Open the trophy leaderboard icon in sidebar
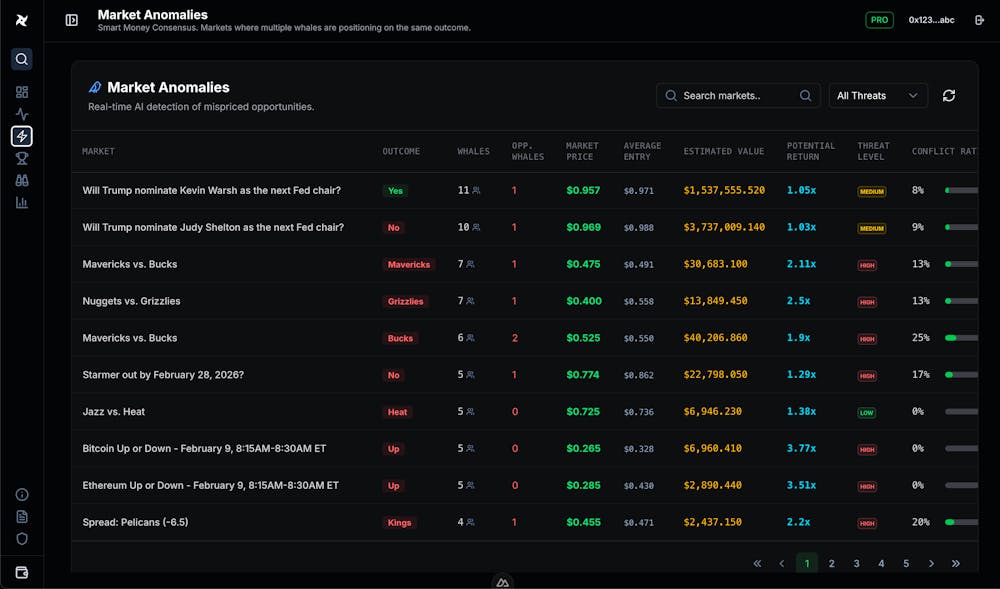 click(21, 158)
